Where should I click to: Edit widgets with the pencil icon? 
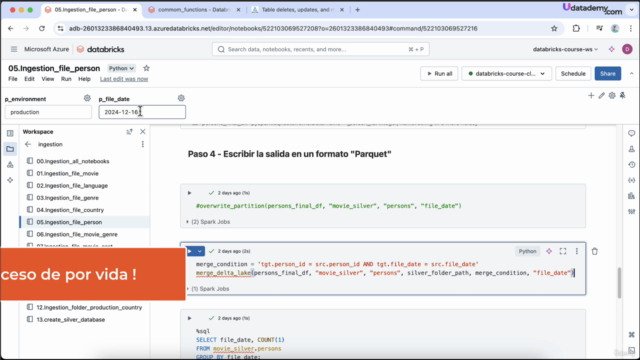click(x=602, y=96)
